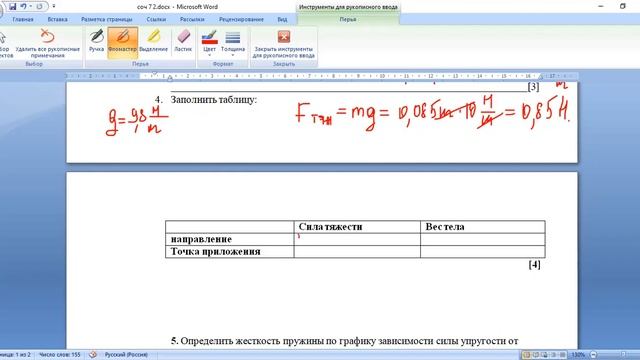Select the Рассылки tab
The image size is (640, 360).
click(x=192, y=19)
